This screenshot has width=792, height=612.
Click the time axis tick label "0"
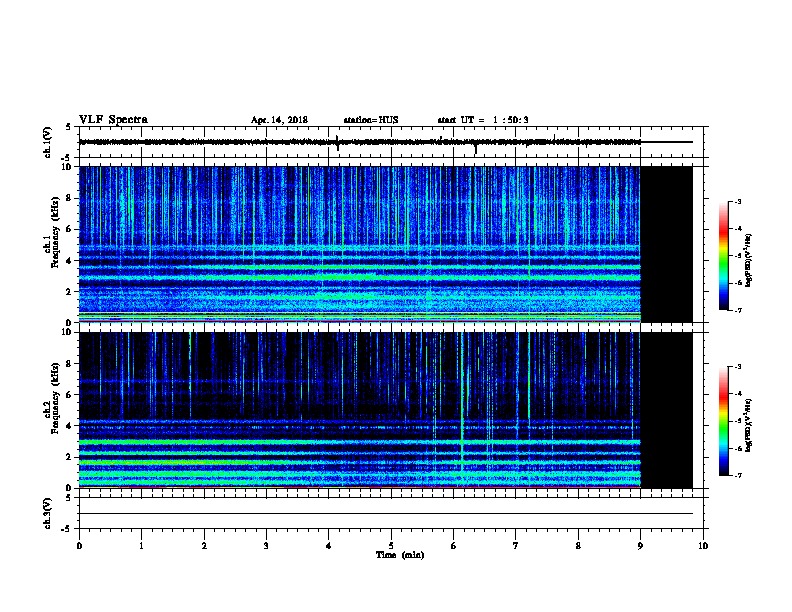pyautogui.click(x=79, y=546)
